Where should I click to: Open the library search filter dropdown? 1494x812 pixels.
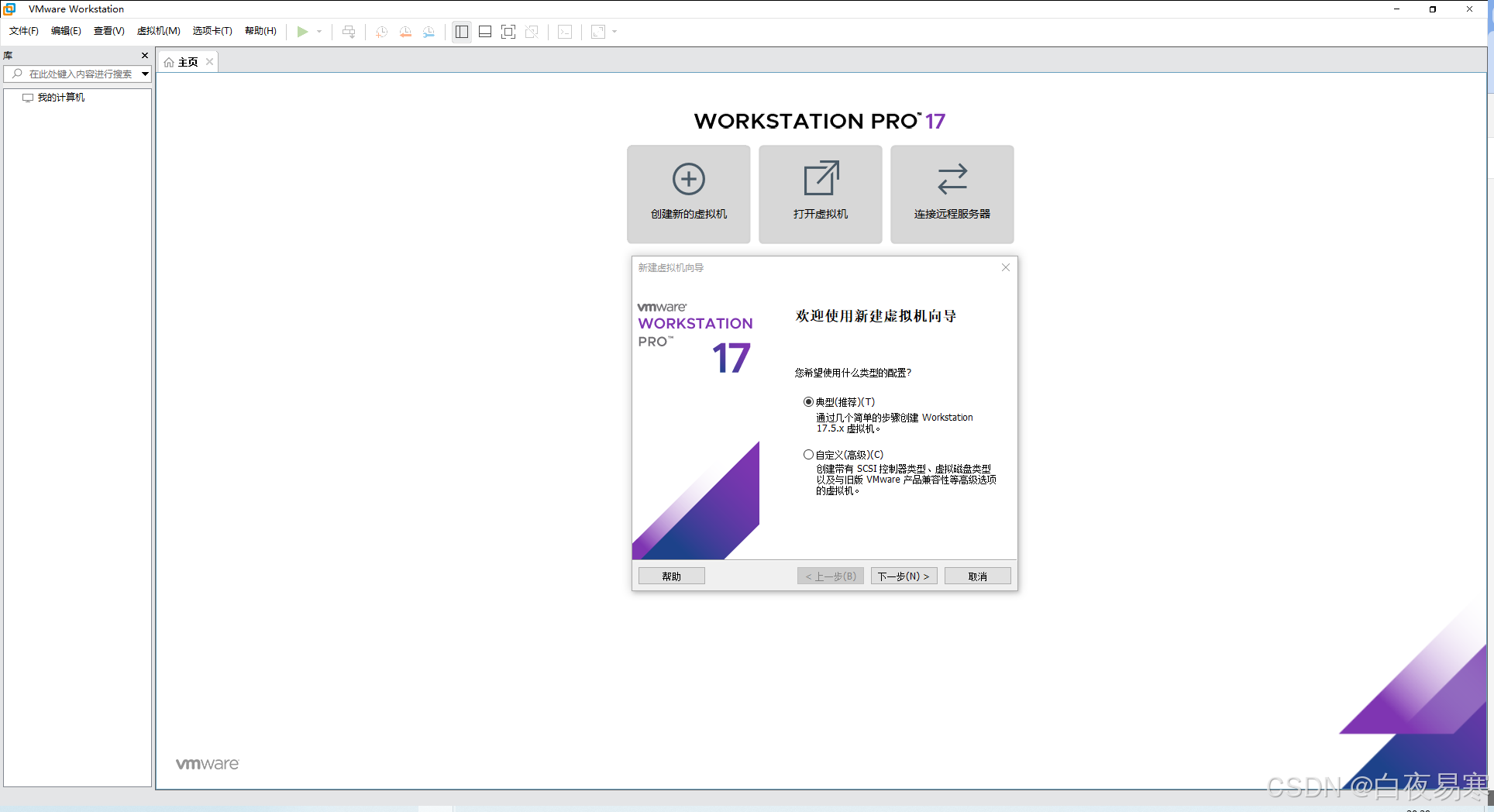click(x=145, y=74)
